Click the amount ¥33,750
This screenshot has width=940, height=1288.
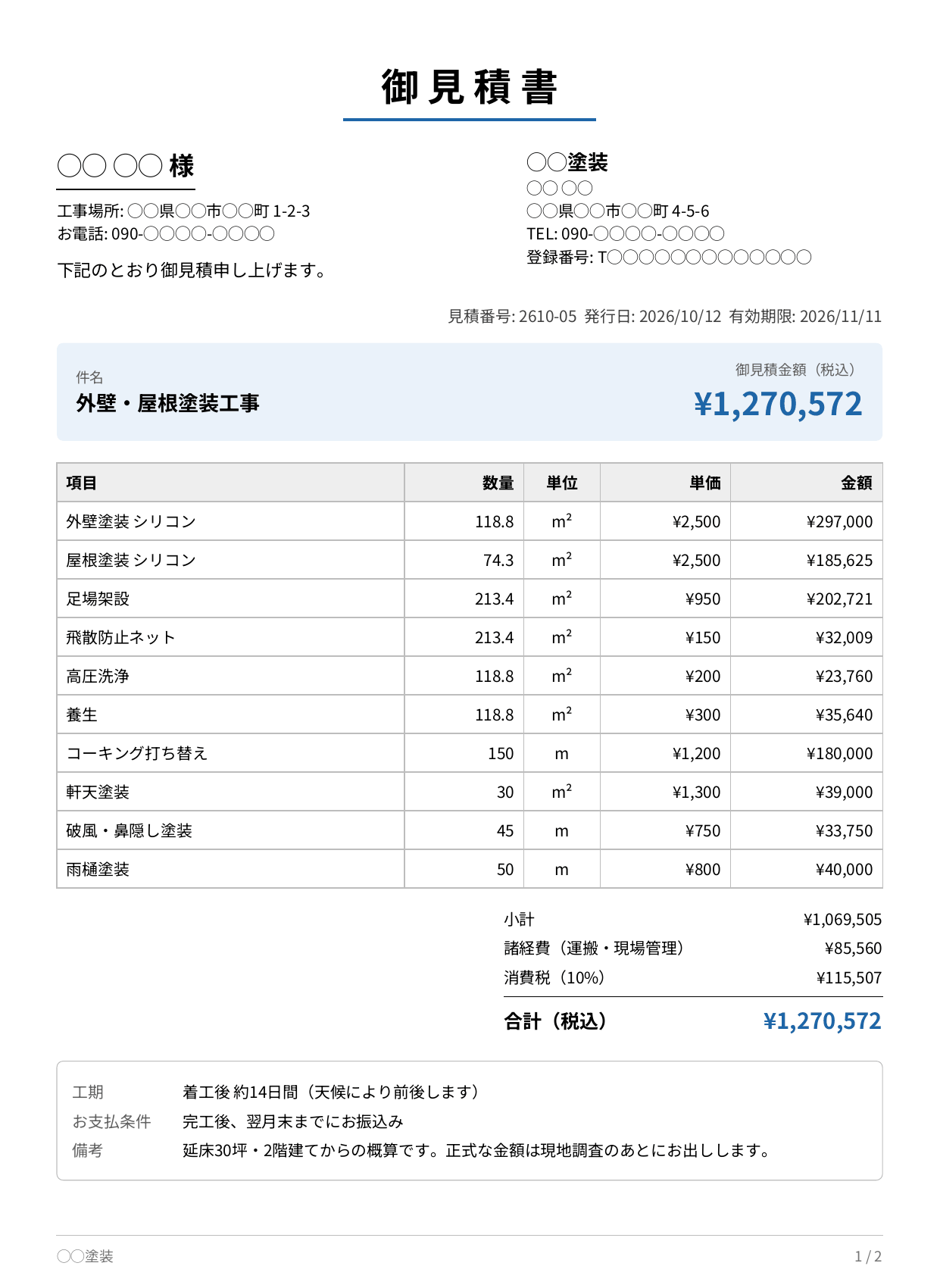point(844,830)
